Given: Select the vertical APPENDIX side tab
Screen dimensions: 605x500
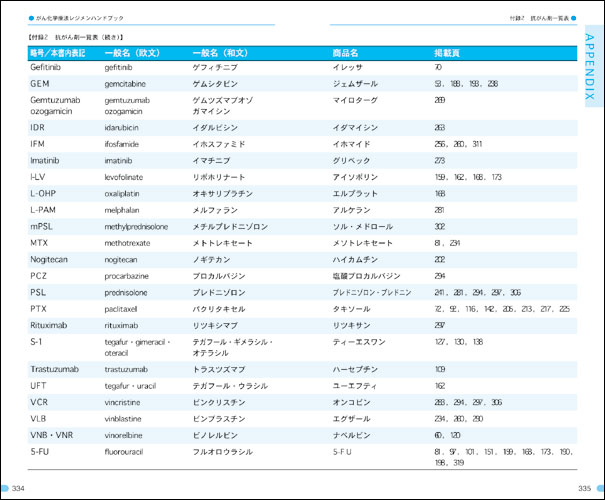Looking at the screenshot, I should point(590,75).
